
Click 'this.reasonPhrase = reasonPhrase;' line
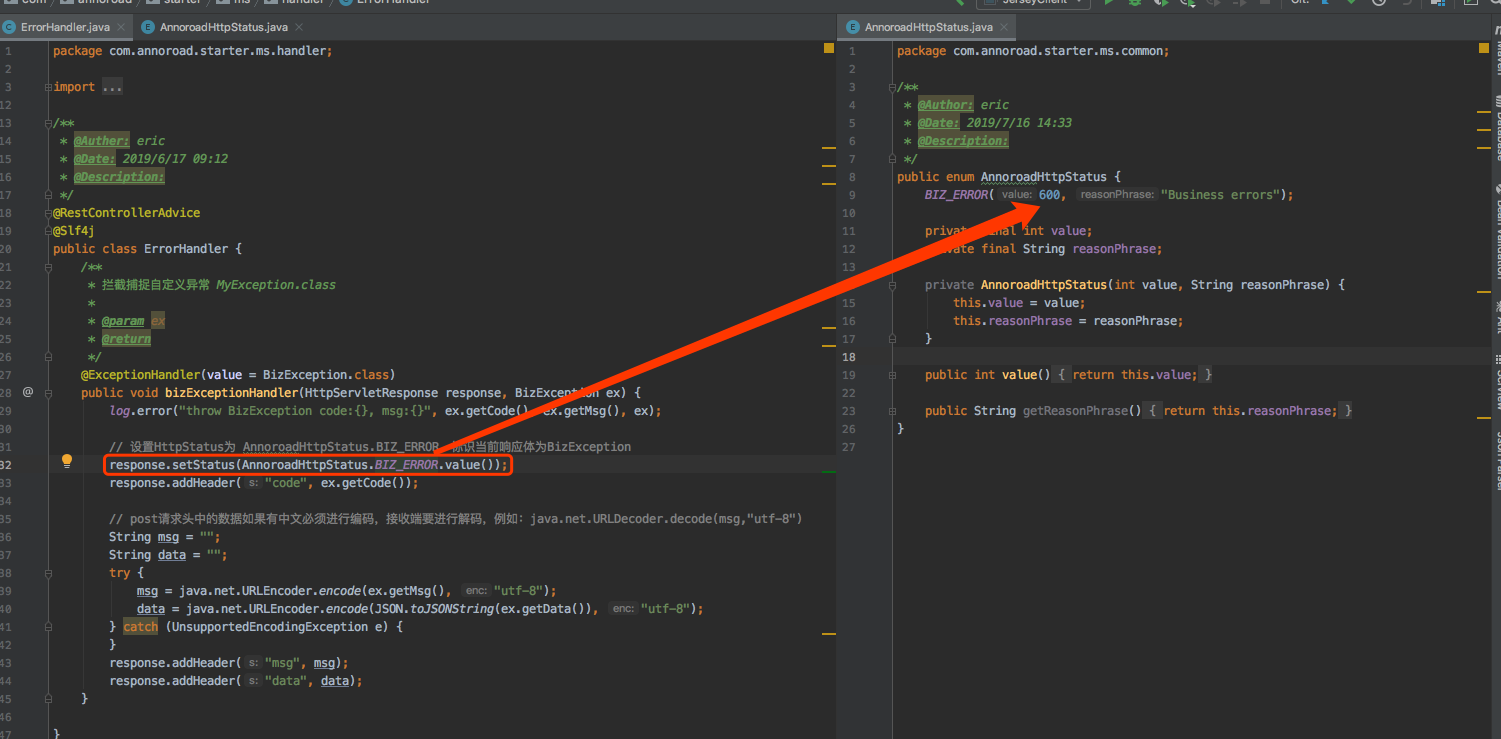point(1068,321)
